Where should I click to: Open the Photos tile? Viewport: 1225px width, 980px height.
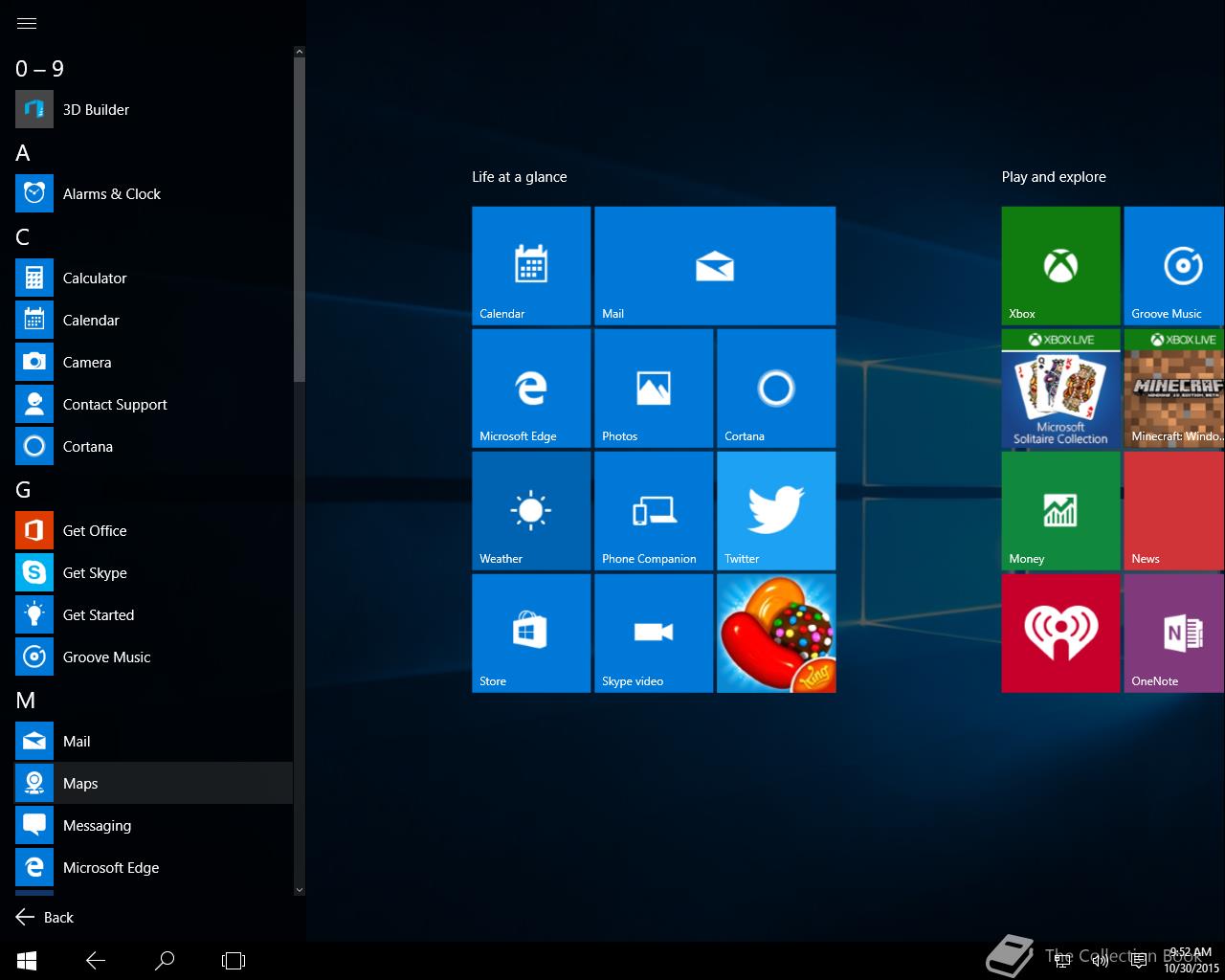point(654,389)
